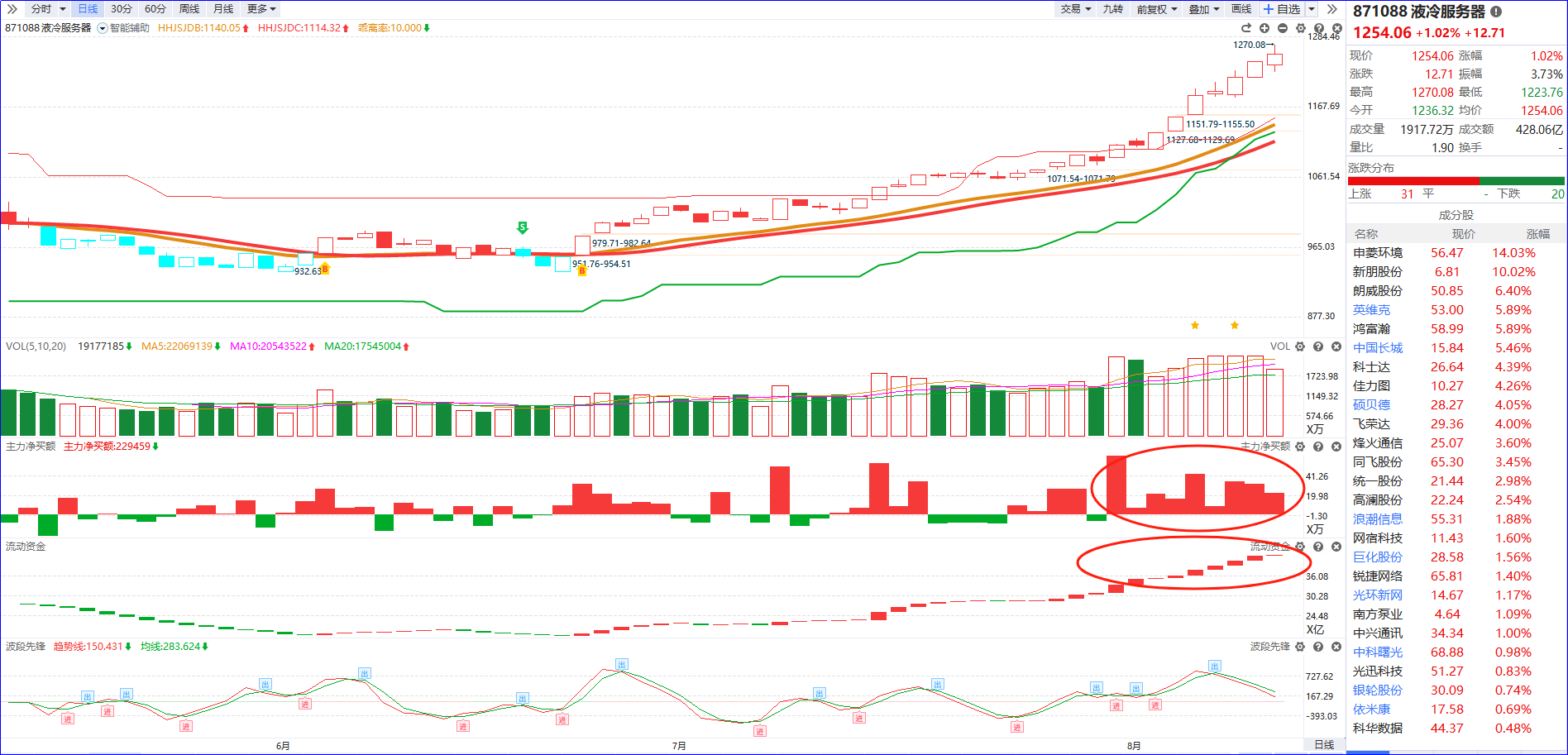Viewport: 1568px width, 755px height.
Task: Select the 科华数据 row in constituents
Action: 1456,729
